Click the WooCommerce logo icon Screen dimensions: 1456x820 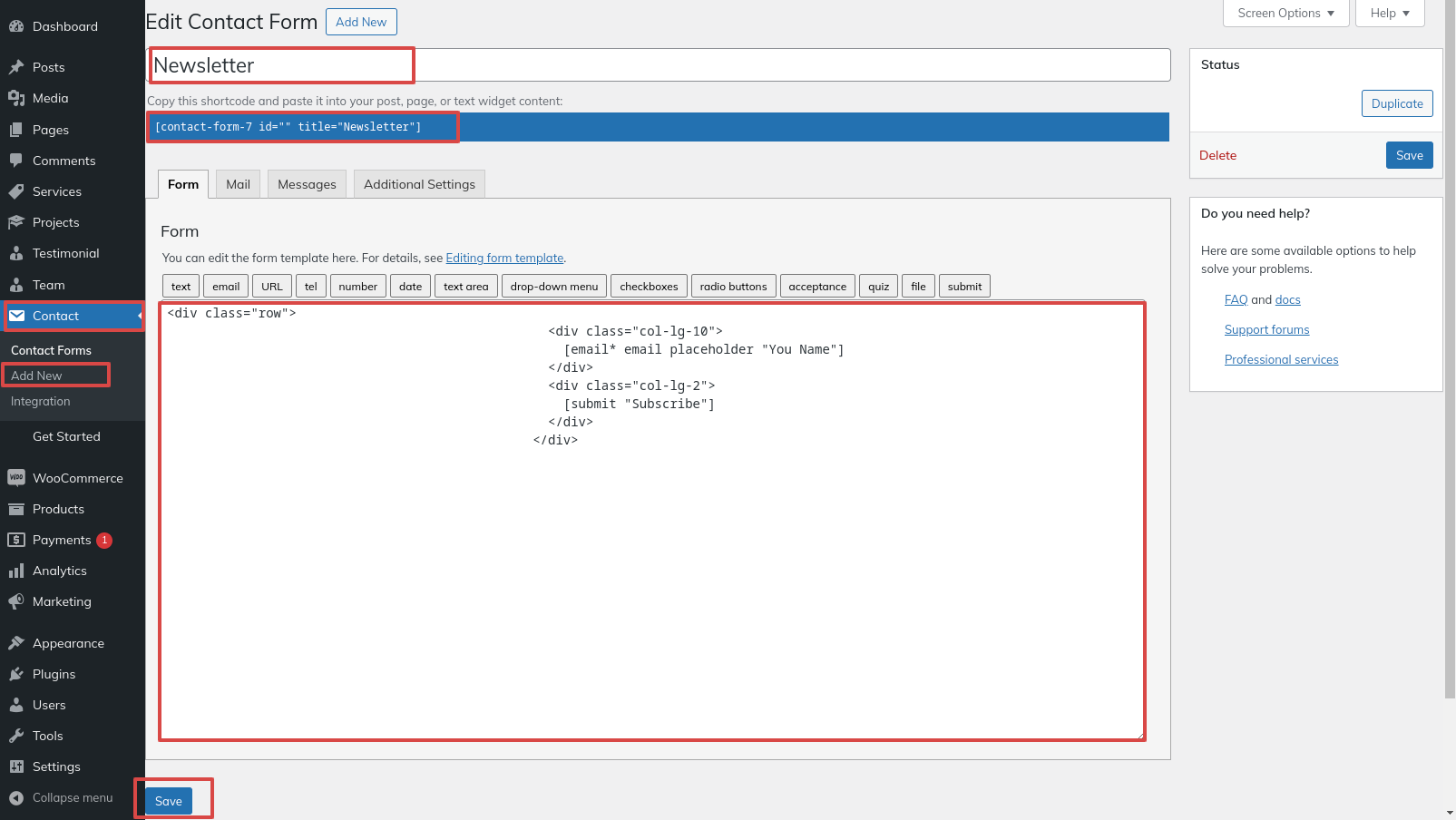pos(16,478)
